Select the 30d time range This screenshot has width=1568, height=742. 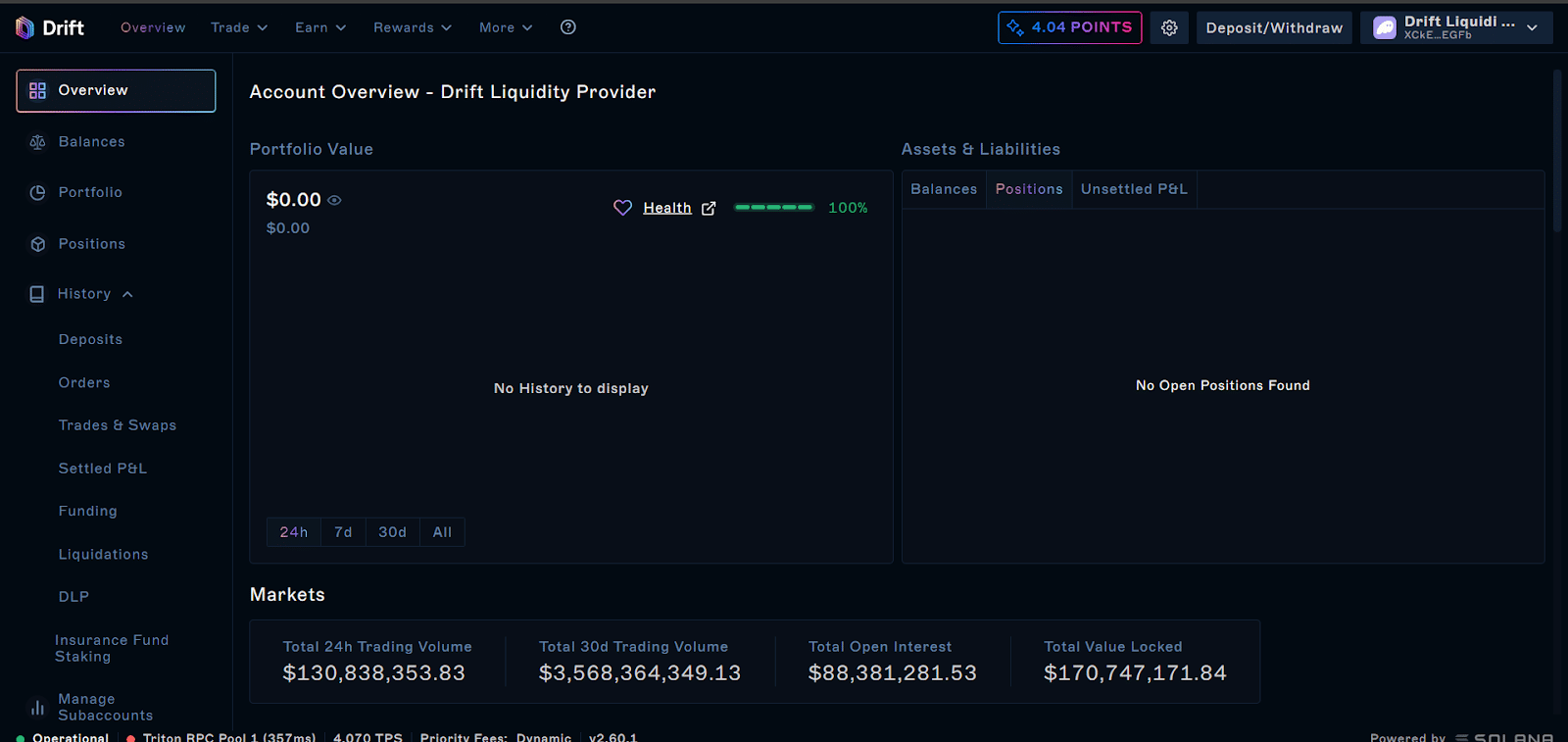click(x=393, y=532)
